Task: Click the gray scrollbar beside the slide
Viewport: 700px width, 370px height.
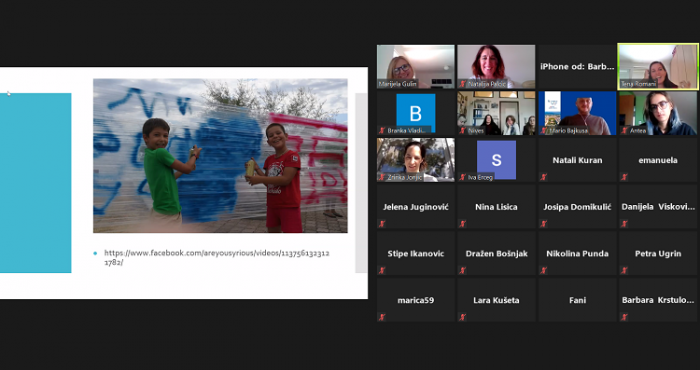Action: point(361,183)
